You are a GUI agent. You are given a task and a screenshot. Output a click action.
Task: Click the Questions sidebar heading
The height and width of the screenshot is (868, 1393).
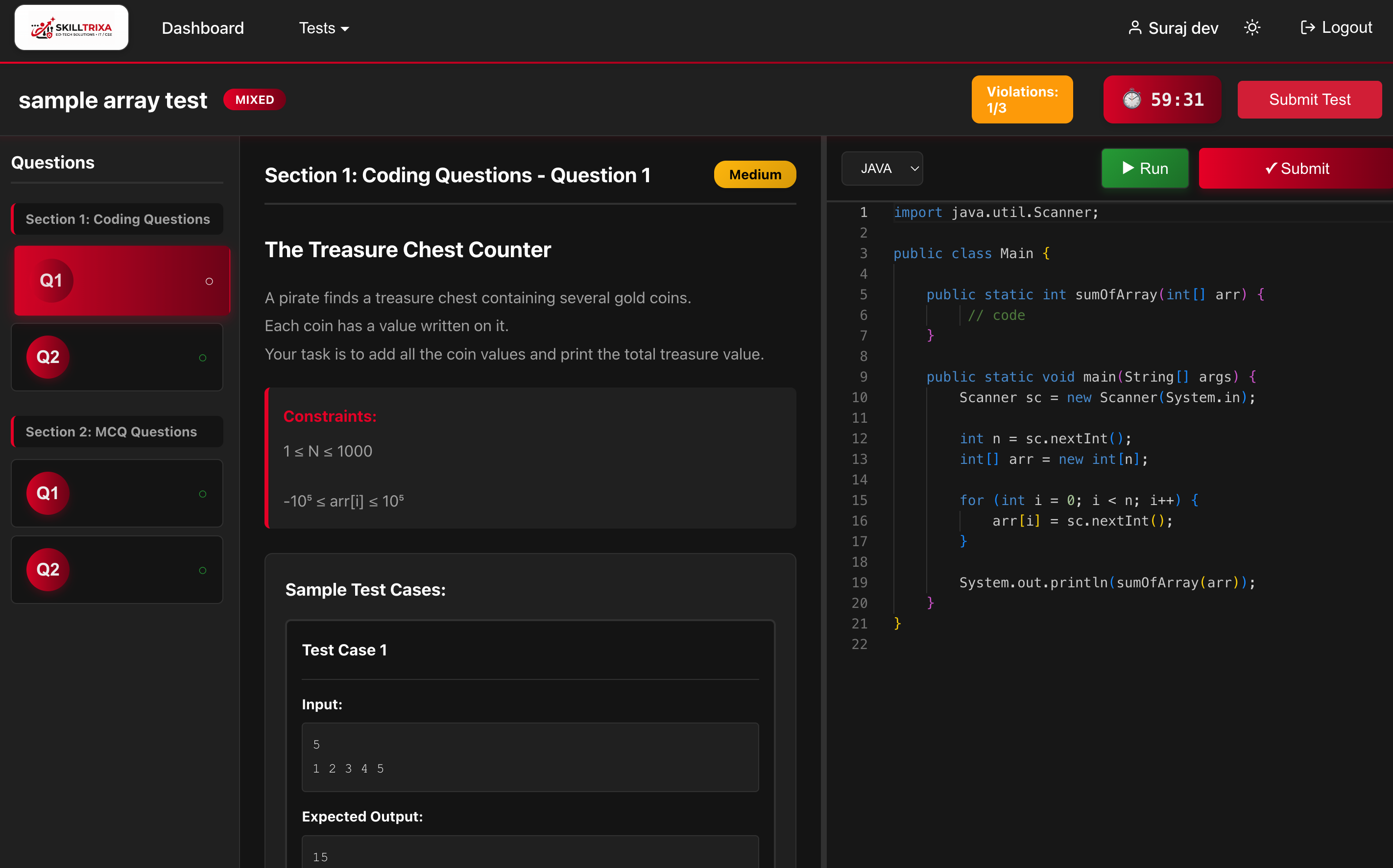53,163
